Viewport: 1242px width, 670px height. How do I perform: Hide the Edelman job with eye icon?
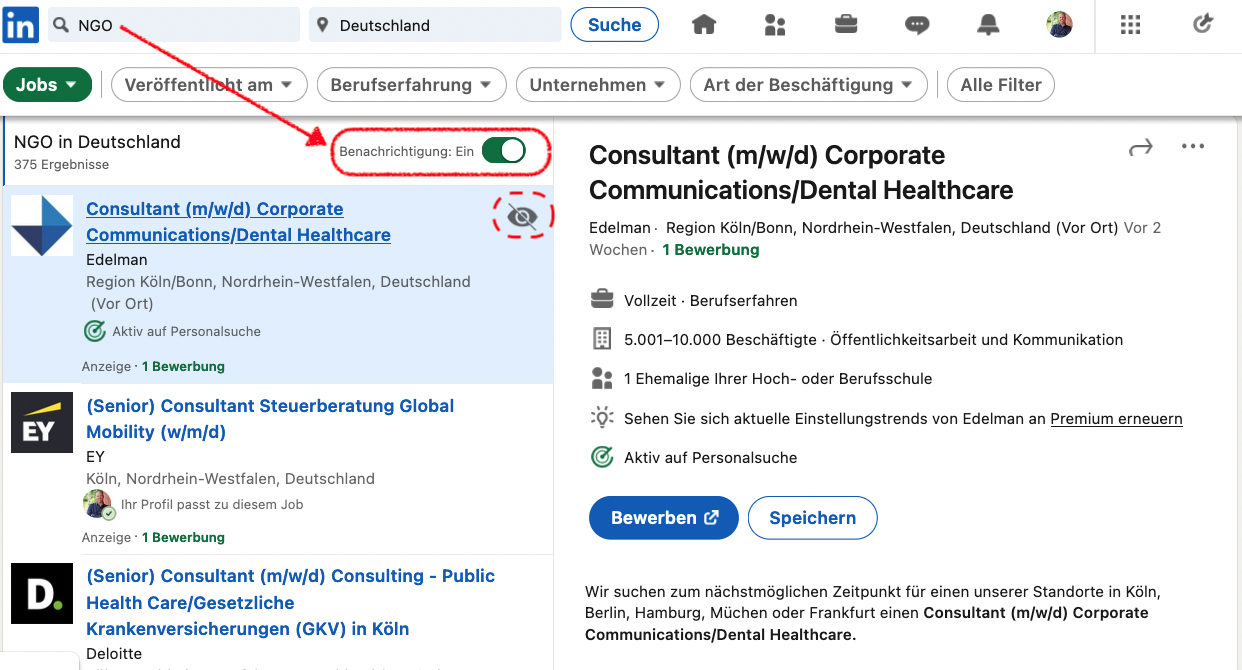click(x=522, y=216)
